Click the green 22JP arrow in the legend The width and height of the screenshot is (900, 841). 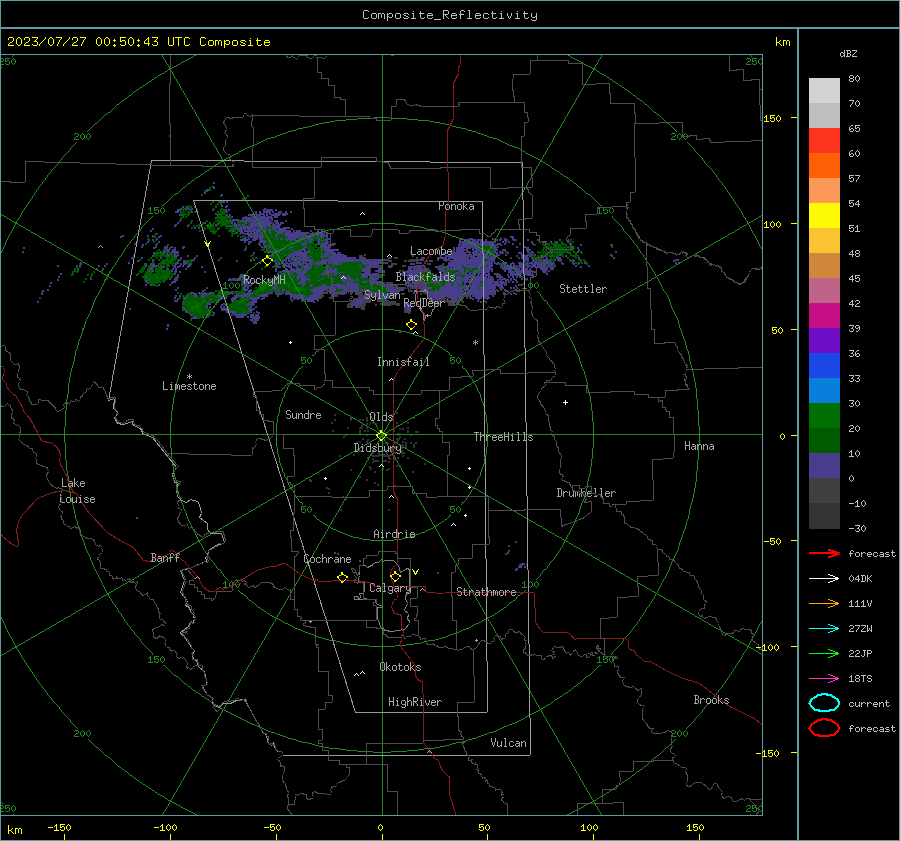coord(824,653)
